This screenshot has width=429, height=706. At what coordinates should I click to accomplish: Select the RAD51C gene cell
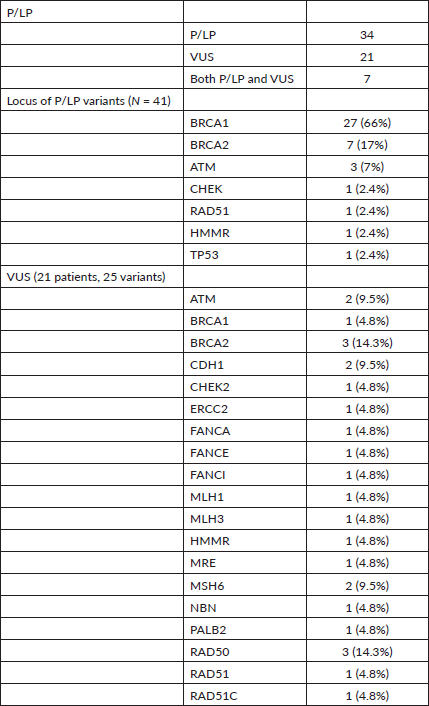[245, 695]
